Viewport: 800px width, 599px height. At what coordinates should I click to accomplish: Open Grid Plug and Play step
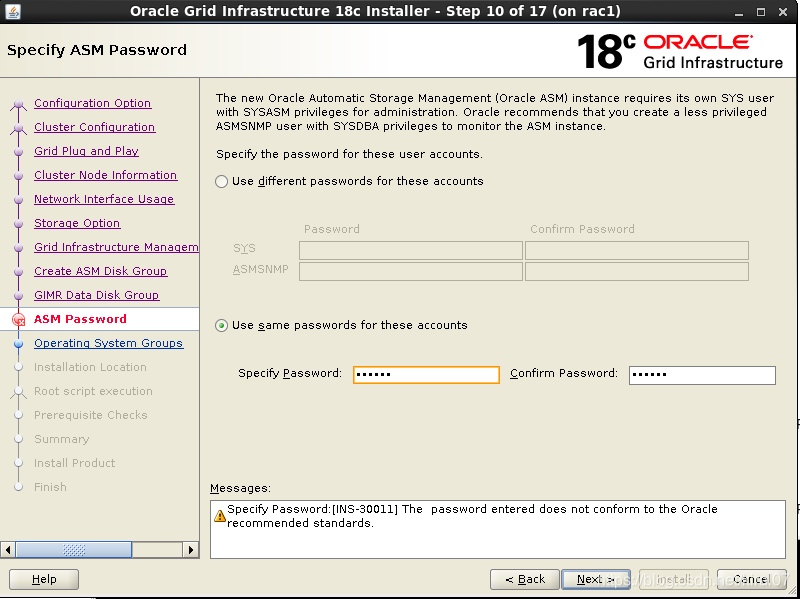pyautogui.click(x=86, y=151)
